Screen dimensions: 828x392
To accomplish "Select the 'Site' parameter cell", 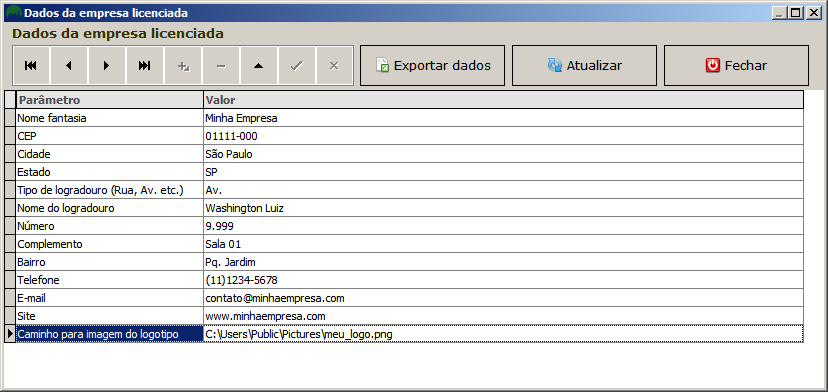I will pos(110,316).
